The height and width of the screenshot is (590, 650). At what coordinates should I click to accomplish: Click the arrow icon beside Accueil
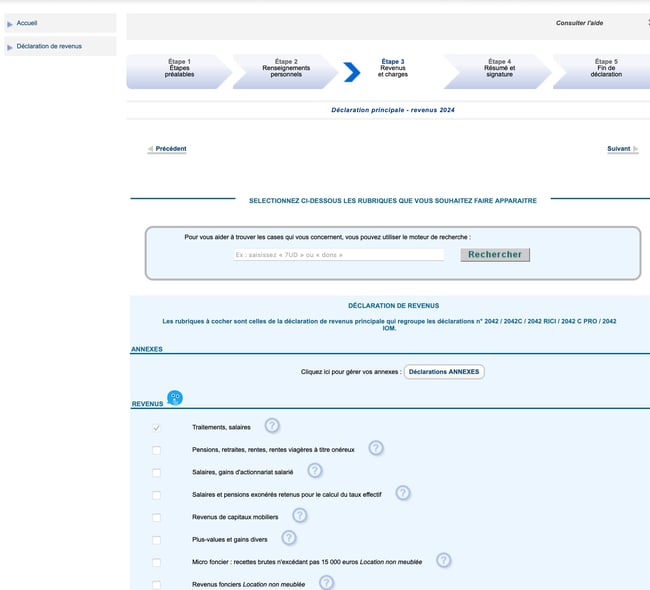pyautogui.click(x=10, y=24)
